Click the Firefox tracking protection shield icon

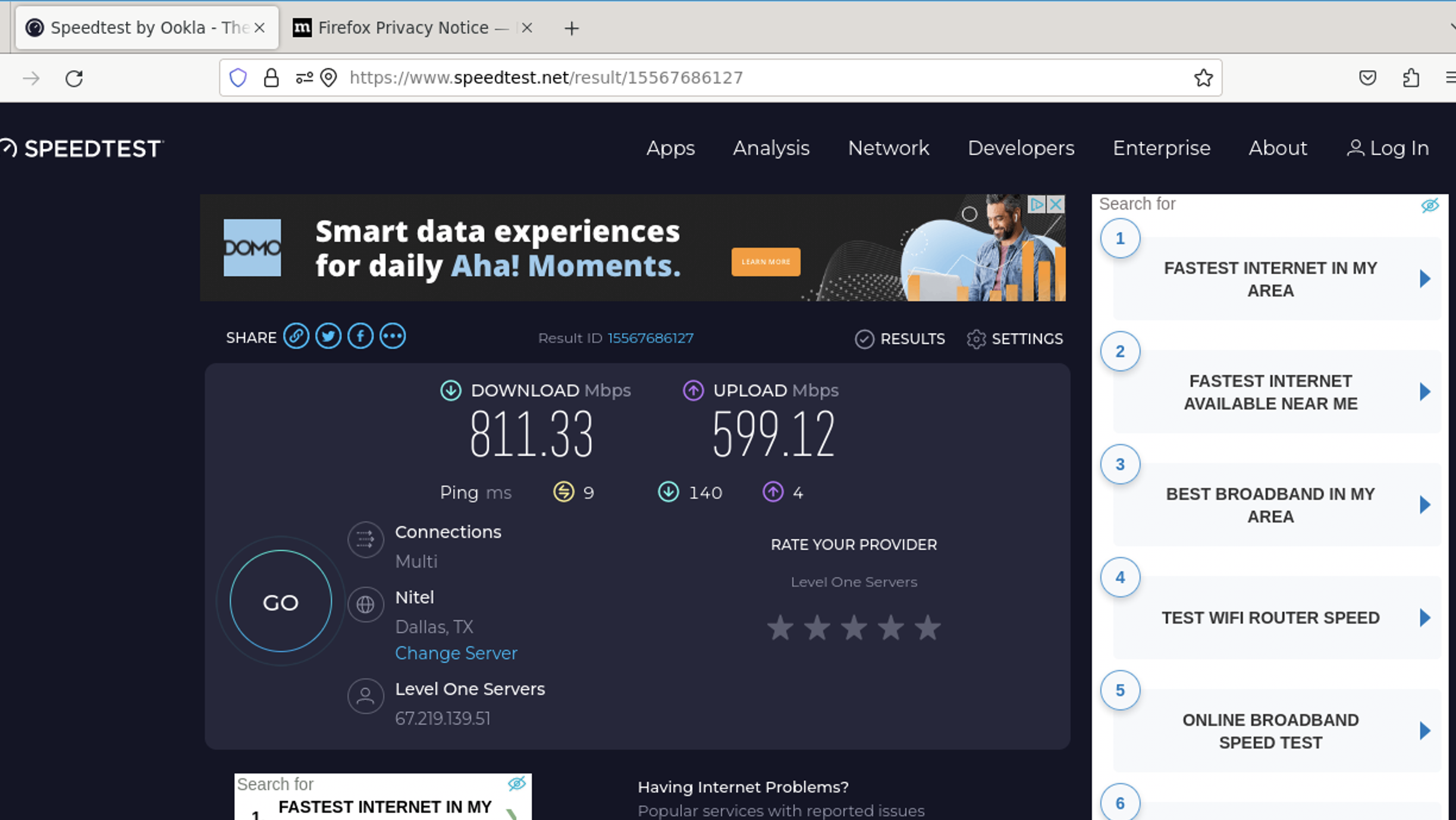(x=238, y=78)
